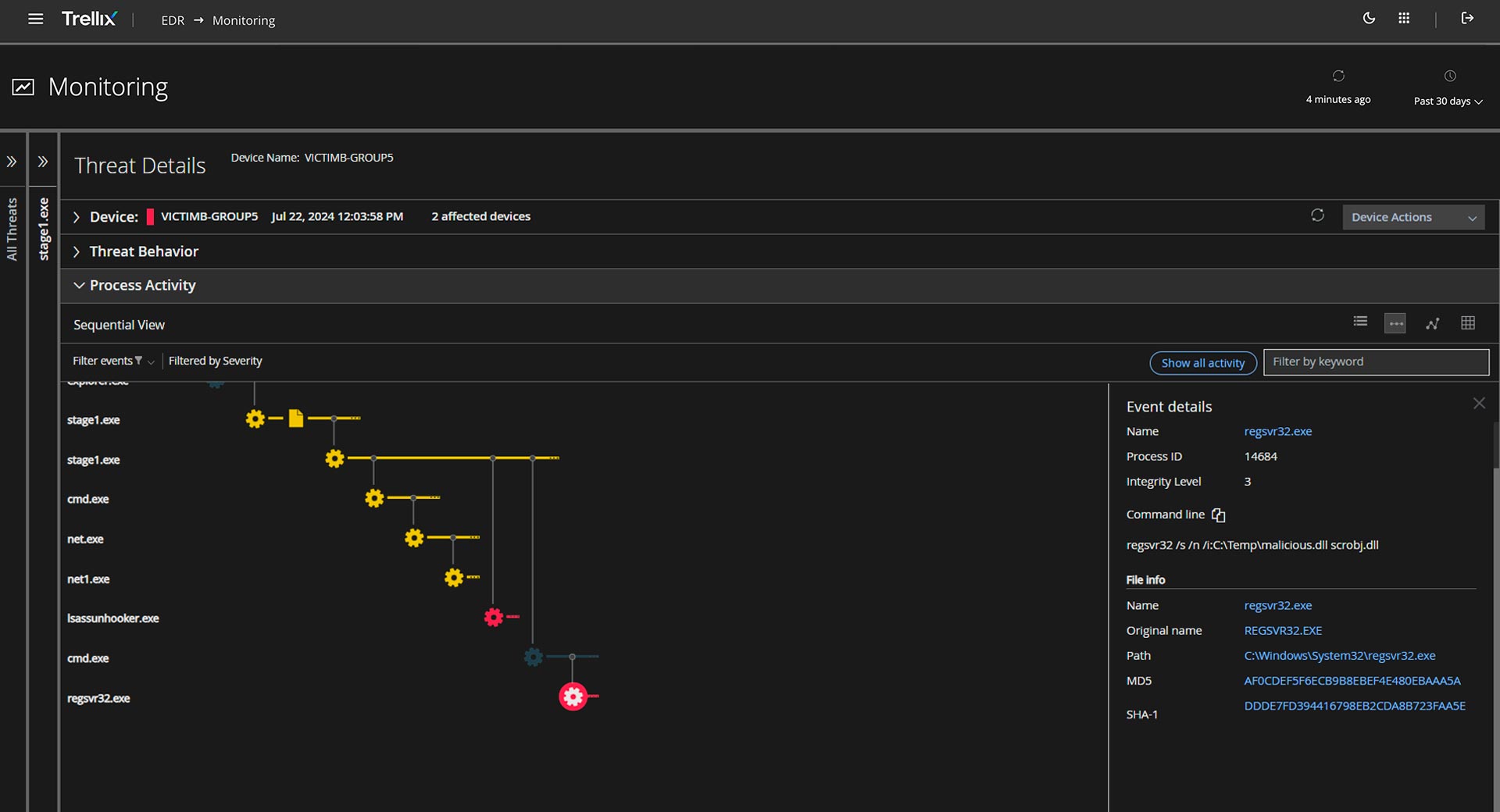The width and height of the screenshot is (1500, 812).
Task: Click Show all activity button
Action: (x=1202, y=363)
